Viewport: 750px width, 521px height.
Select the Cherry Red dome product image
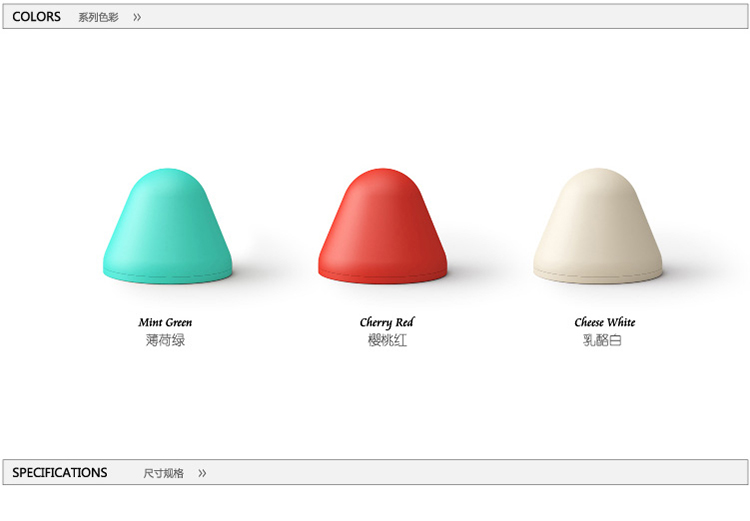[x=383, y=226]
